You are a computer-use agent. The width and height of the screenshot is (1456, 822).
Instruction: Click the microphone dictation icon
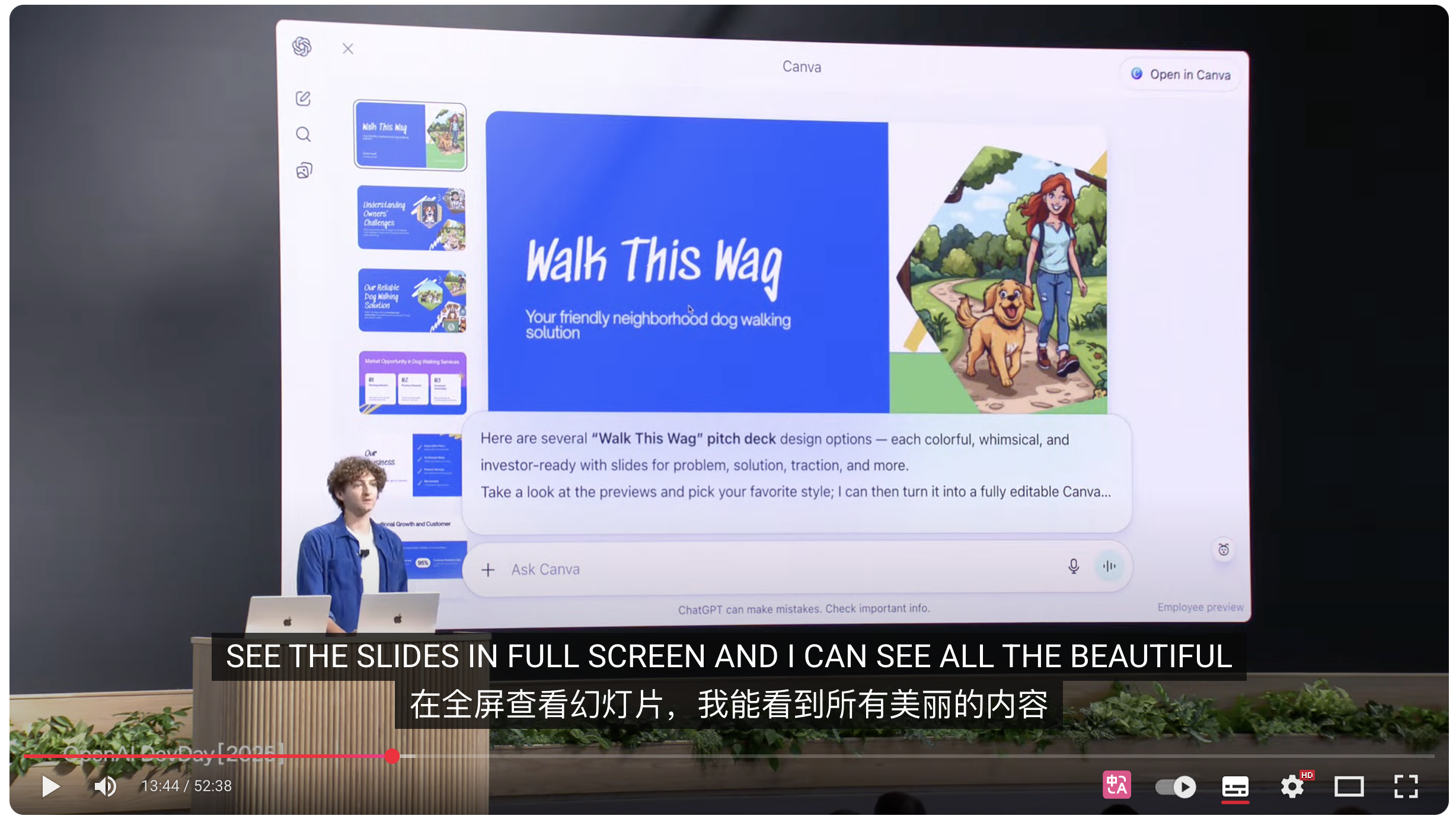pyautogui.click(x=1073, y=566)
